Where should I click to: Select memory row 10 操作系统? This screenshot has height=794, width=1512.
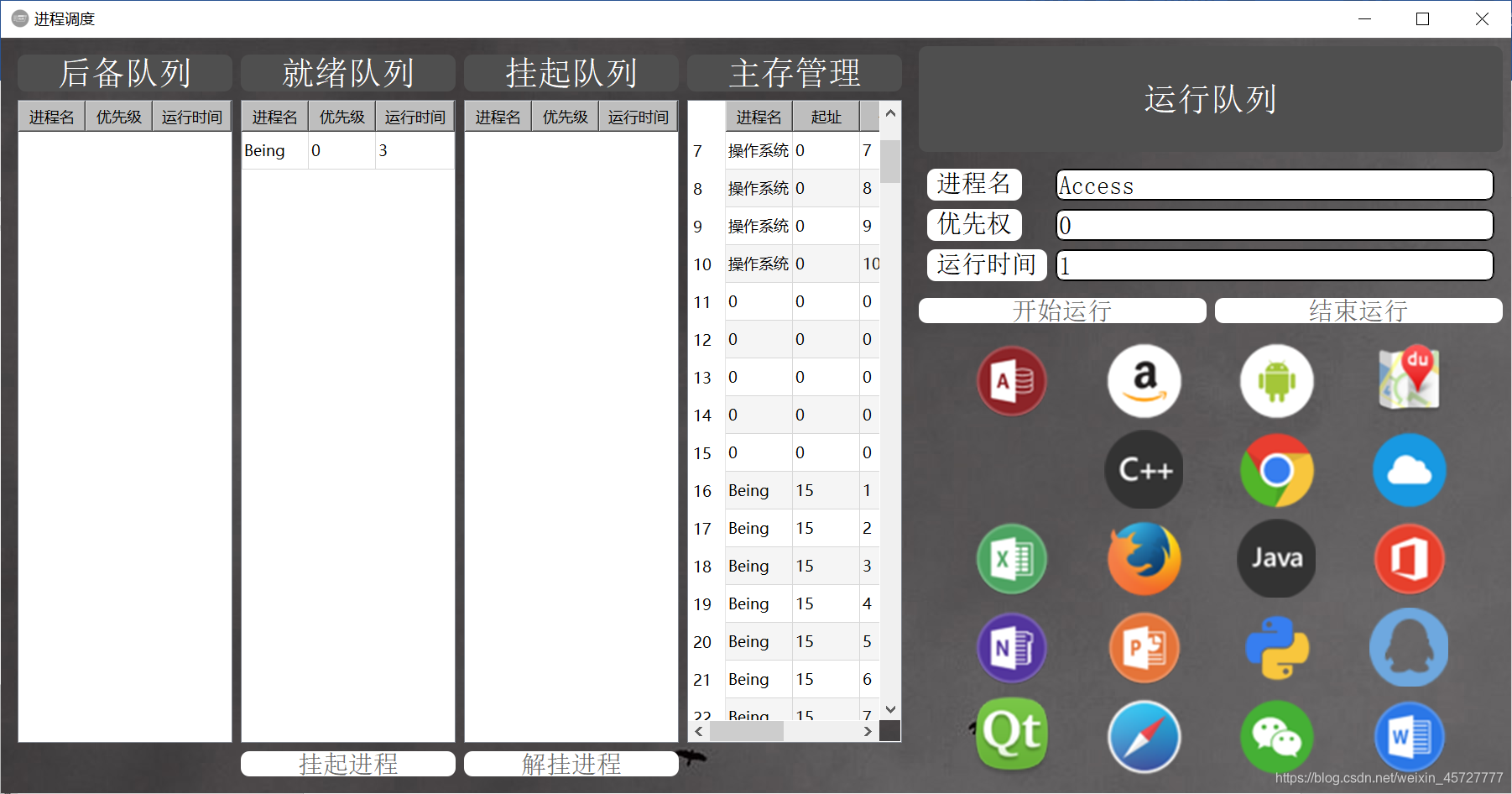coord(785,264)
